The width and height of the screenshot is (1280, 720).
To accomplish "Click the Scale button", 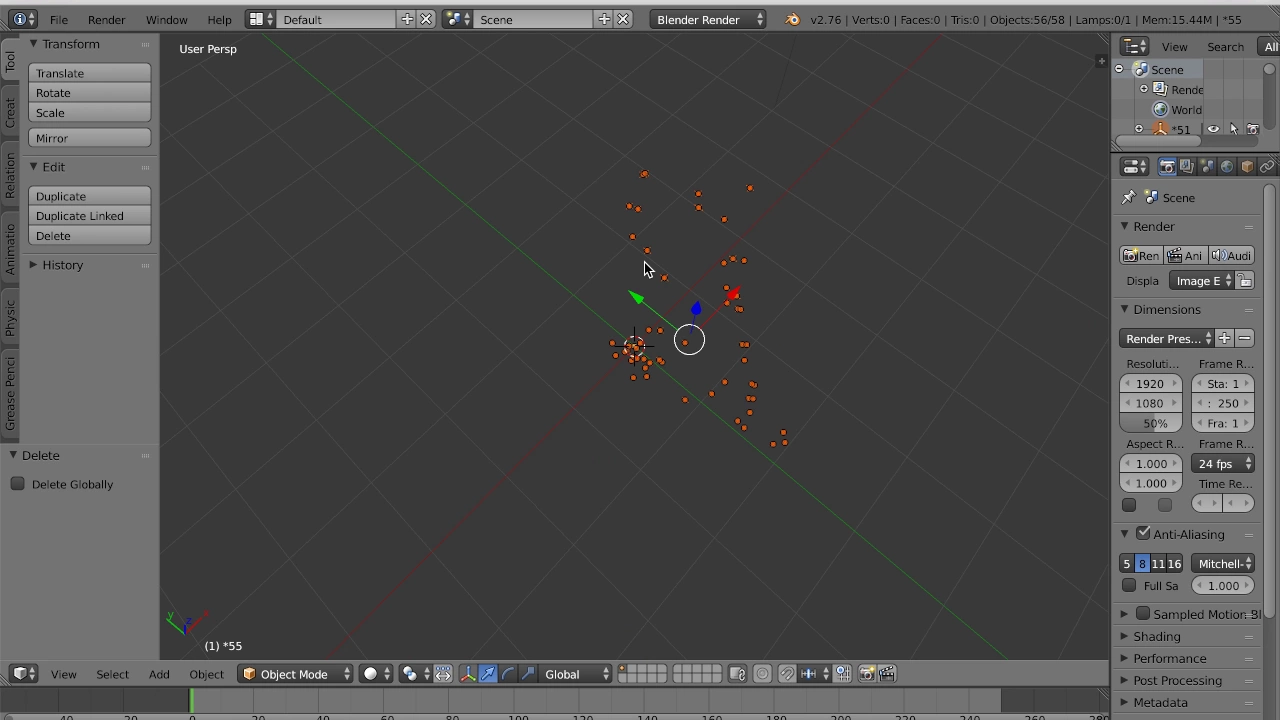I will [x=90, y=113].
